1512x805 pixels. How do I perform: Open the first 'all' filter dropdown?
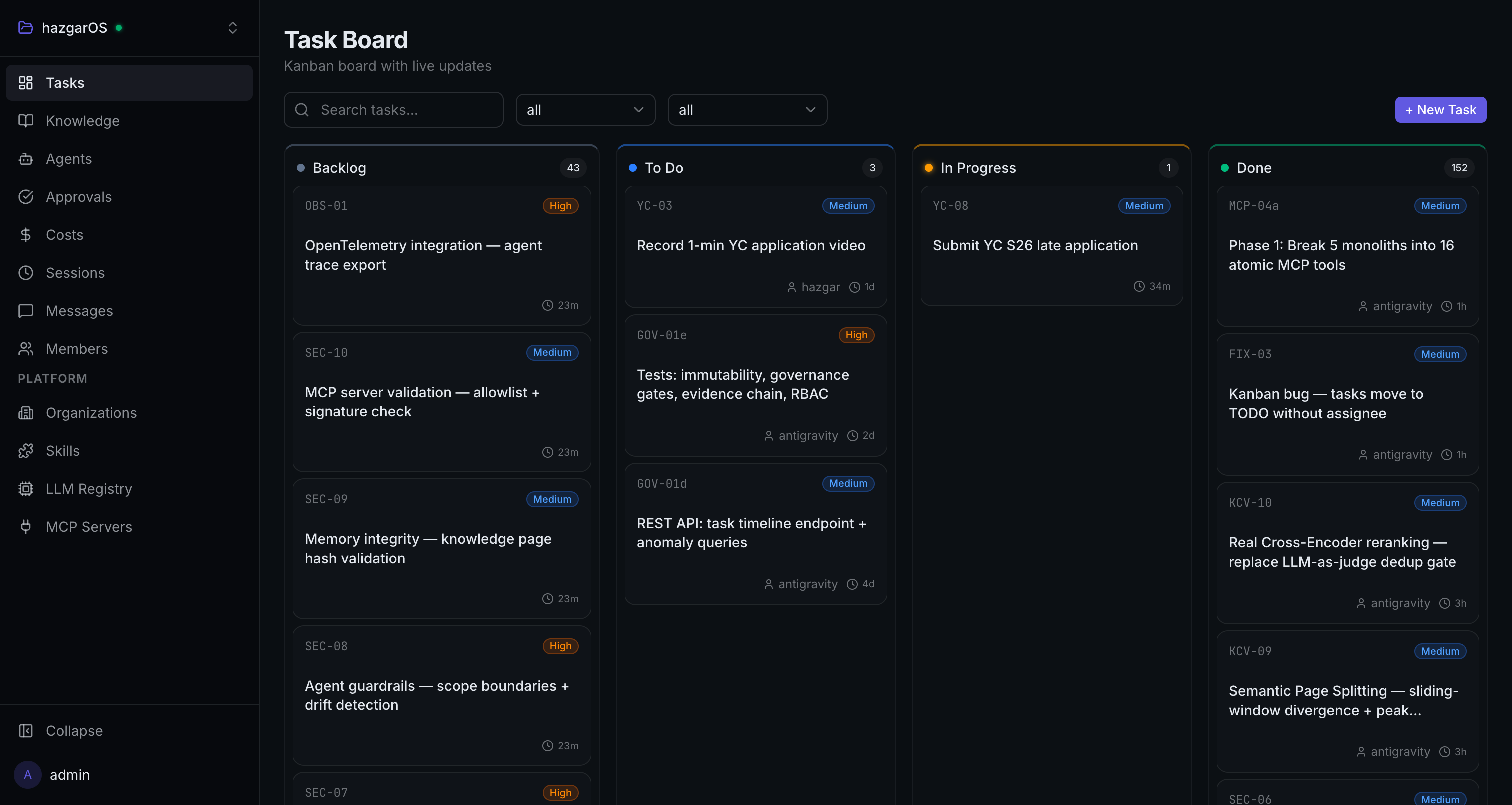pos(585,110)
